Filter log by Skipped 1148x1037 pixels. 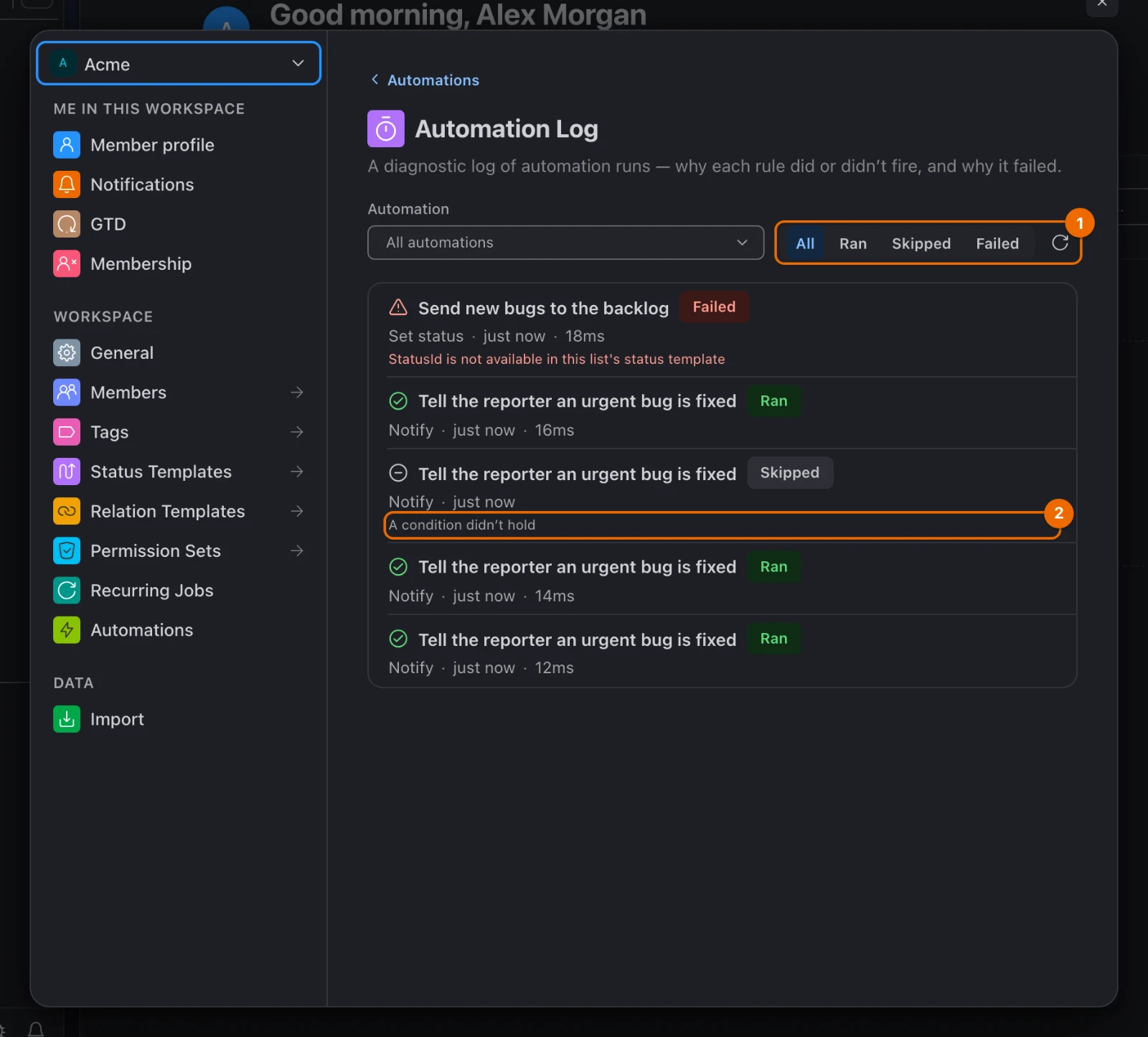coord(921,243)
